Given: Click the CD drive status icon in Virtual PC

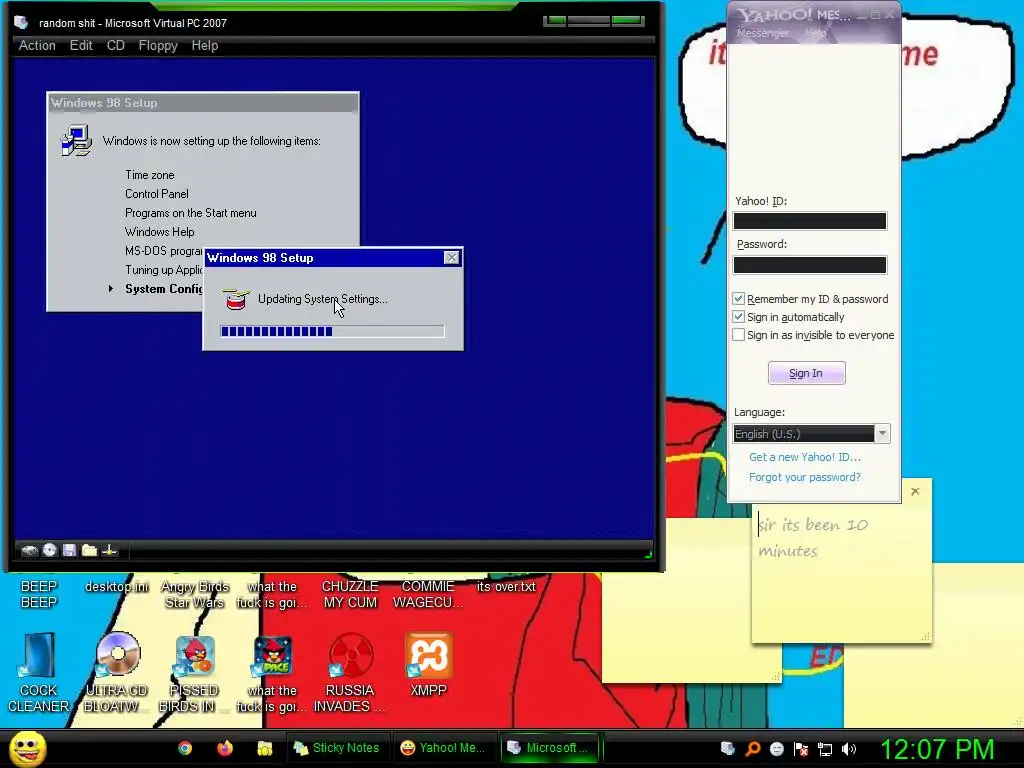Looking at the screenshot, I should [50, 551].
